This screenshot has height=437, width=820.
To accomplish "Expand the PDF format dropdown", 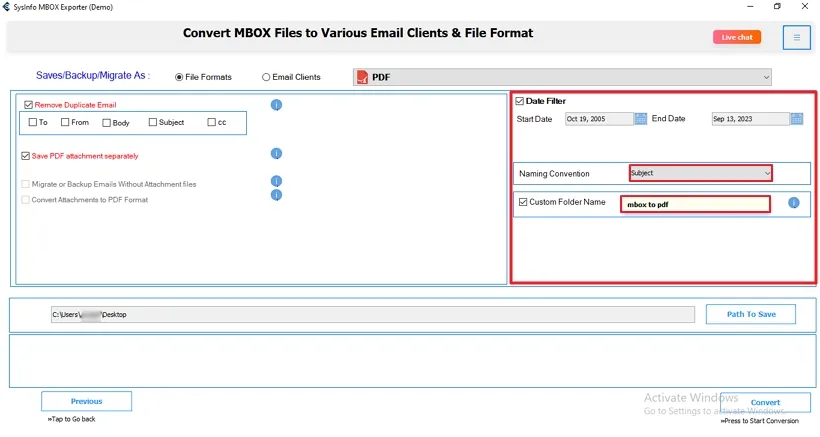I will (x=765, y=77).
